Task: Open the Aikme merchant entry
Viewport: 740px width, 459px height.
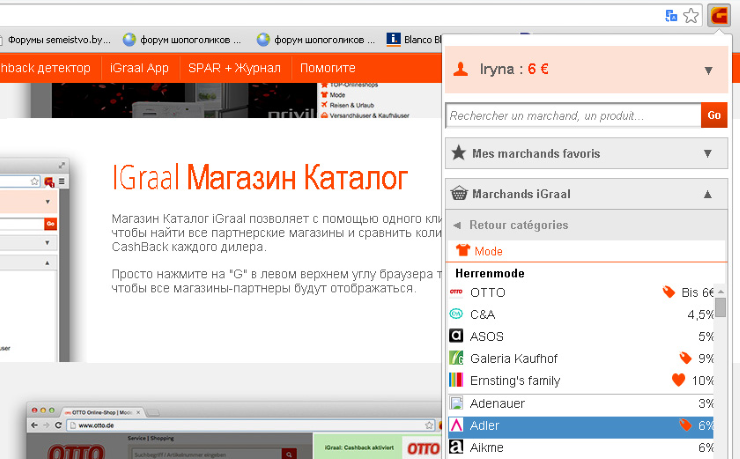Action: pyautogui.click(x=580, y=448)
